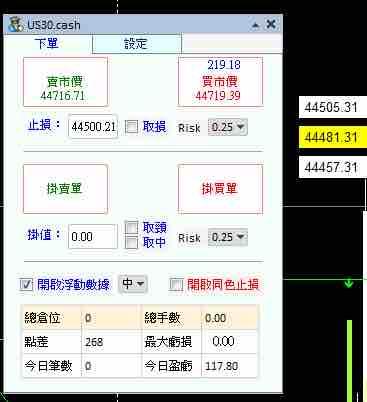Tick the 取損 checkbox
367x402 pixels.
(131, 127)
